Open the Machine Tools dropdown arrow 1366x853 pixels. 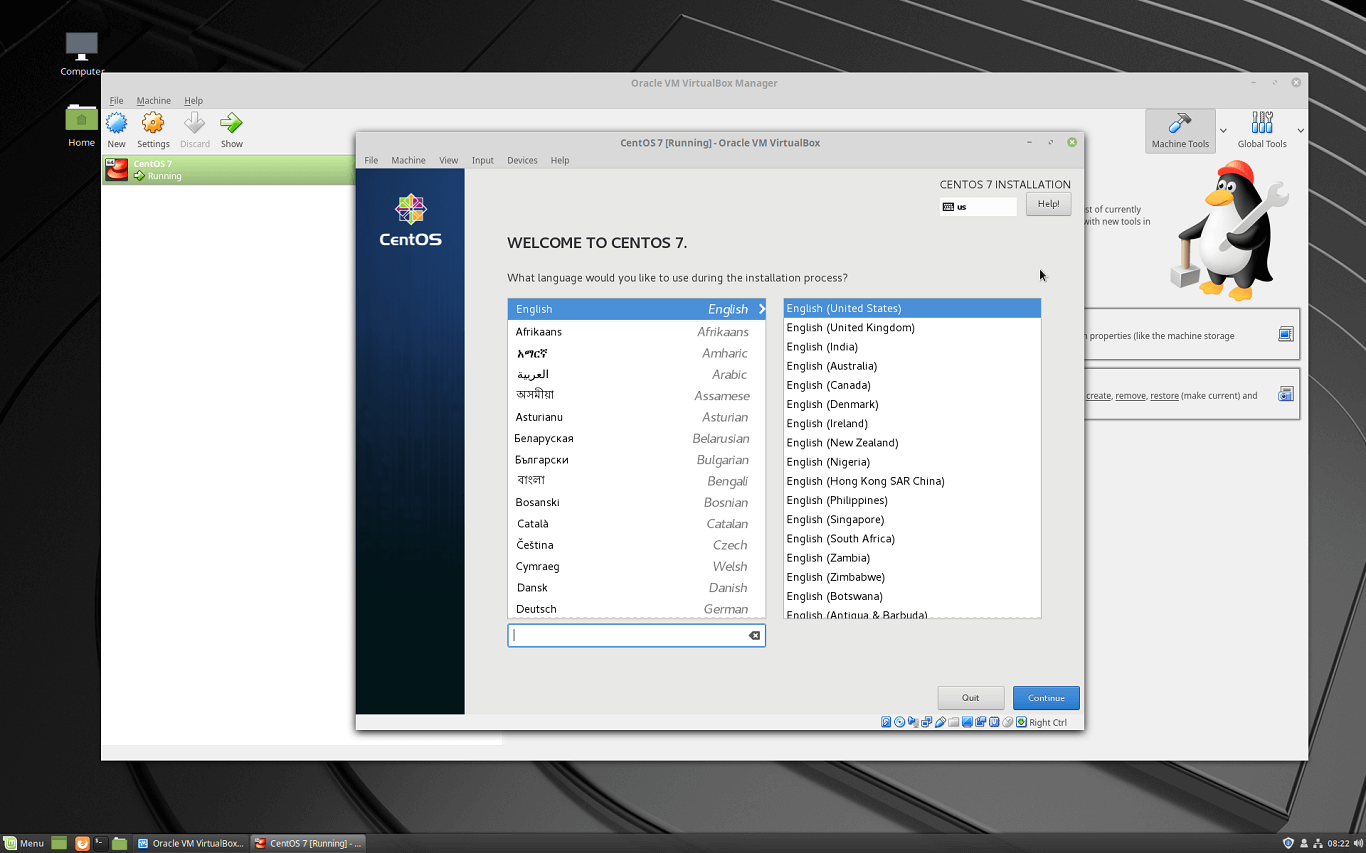[x=1224, y=131]
